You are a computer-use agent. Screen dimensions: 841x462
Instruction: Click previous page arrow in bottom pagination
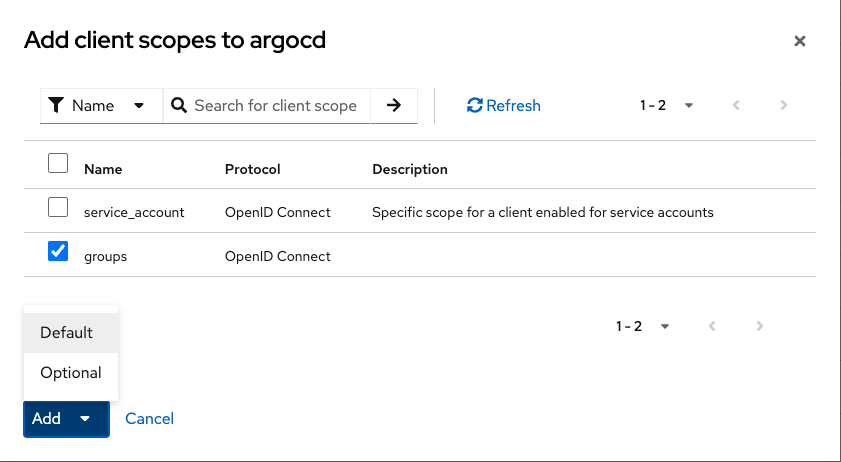[713, 326]
